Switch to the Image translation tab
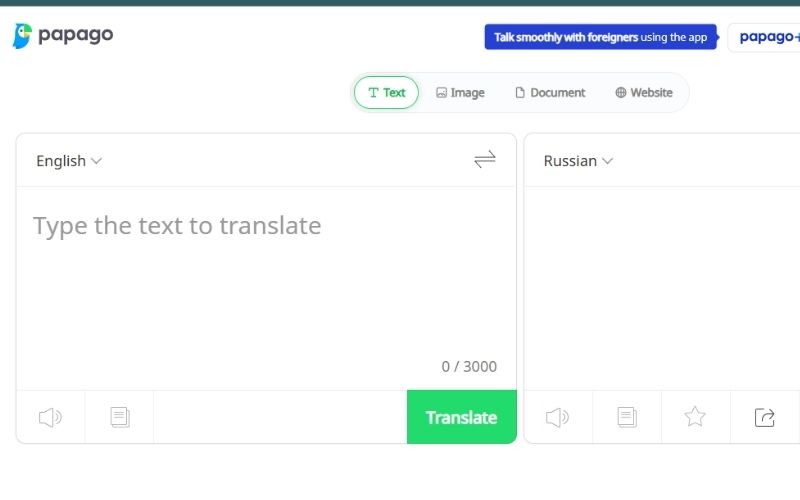This screenshot has height=500, width=800. 460,92
